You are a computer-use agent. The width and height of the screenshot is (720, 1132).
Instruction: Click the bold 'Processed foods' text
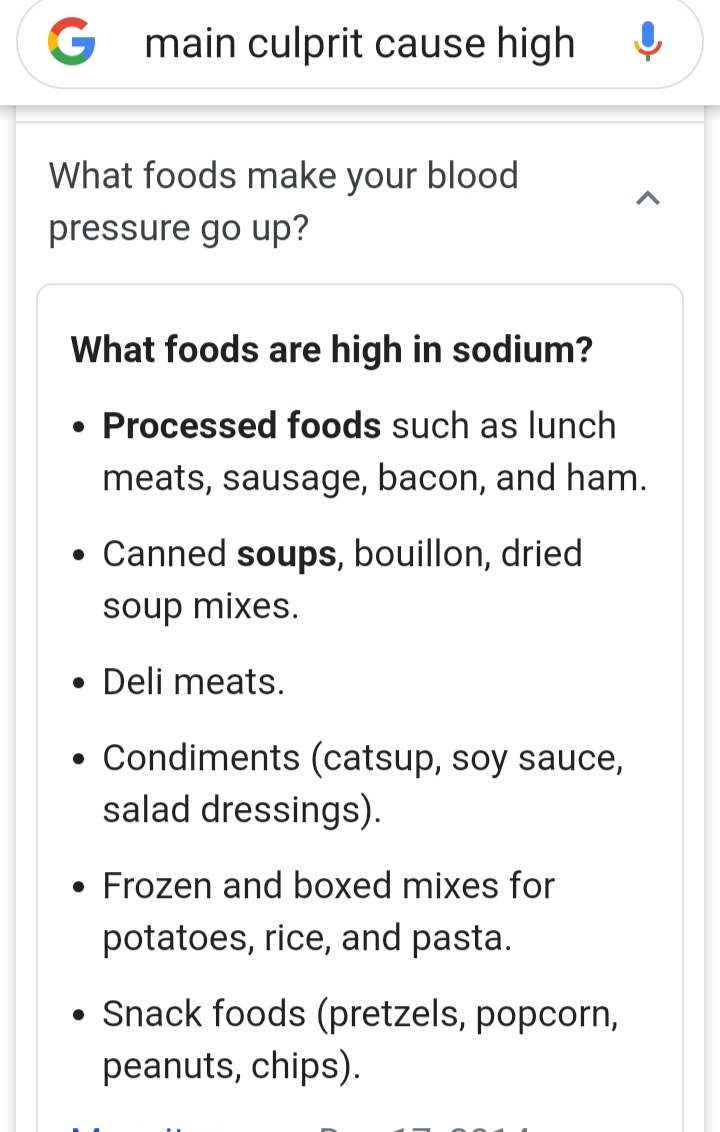(x=241, y=425)
